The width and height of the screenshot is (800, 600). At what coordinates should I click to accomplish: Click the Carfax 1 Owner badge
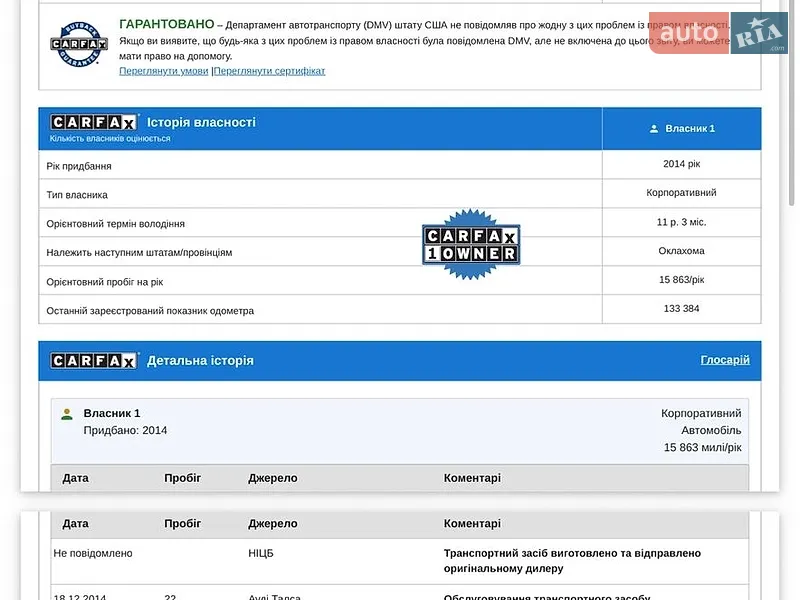point(471,244)
